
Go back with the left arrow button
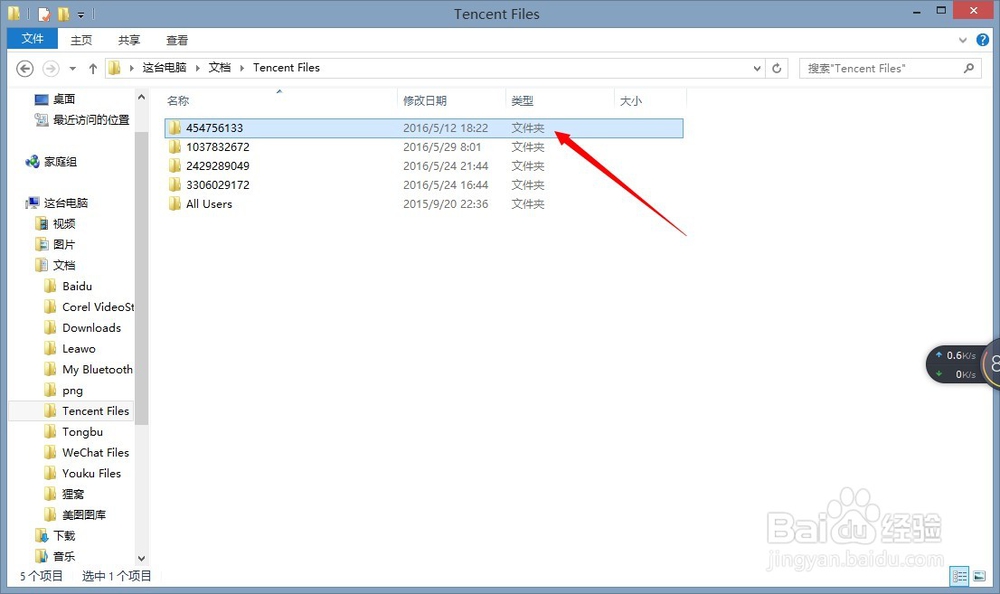point(25,68)
